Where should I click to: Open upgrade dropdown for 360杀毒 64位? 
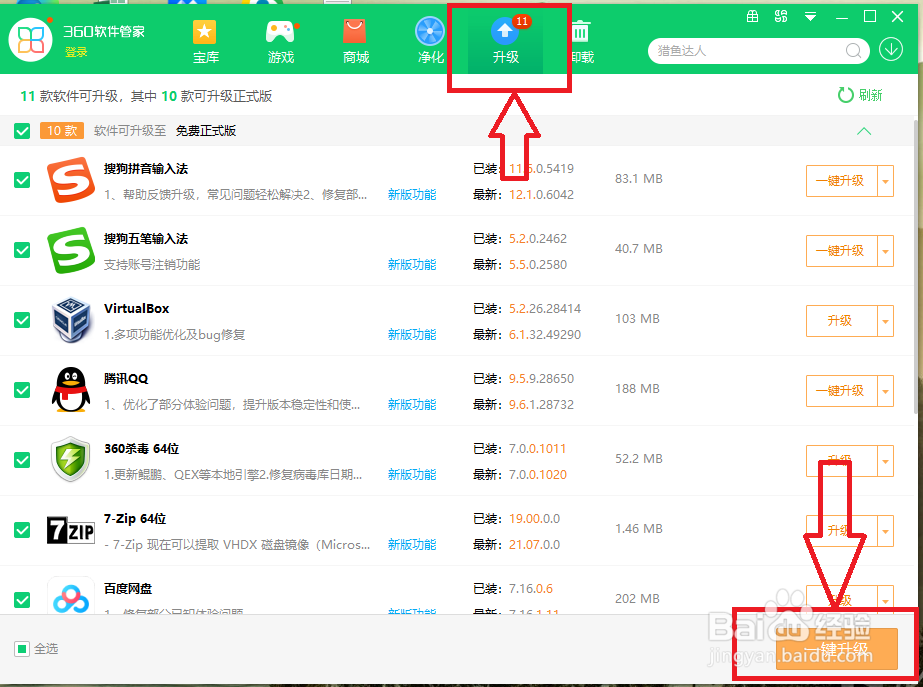885,461
